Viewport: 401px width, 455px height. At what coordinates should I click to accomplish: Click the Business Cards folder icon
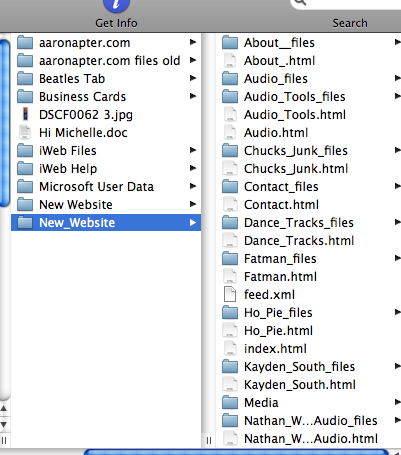(x=25, y=97)
